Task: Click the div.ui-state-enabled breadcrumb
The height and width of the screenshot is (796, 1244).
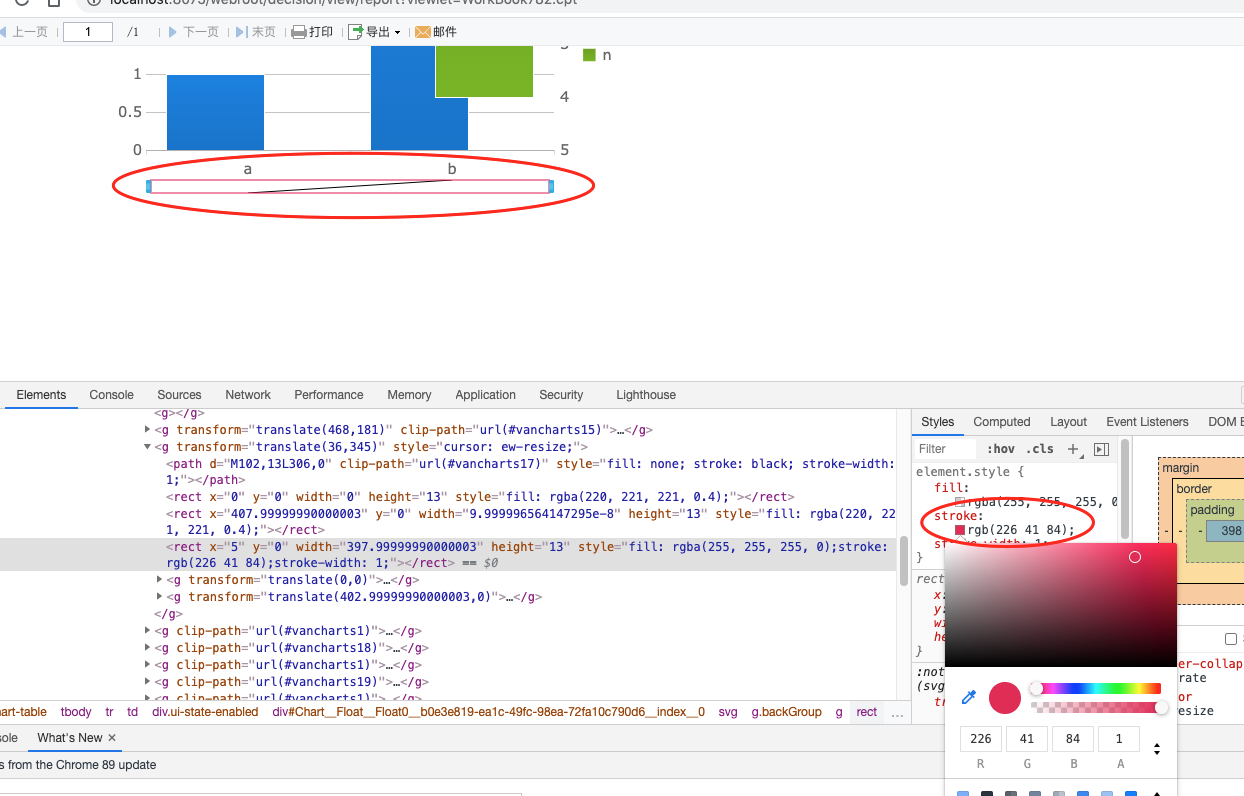Action: (205, 712)
